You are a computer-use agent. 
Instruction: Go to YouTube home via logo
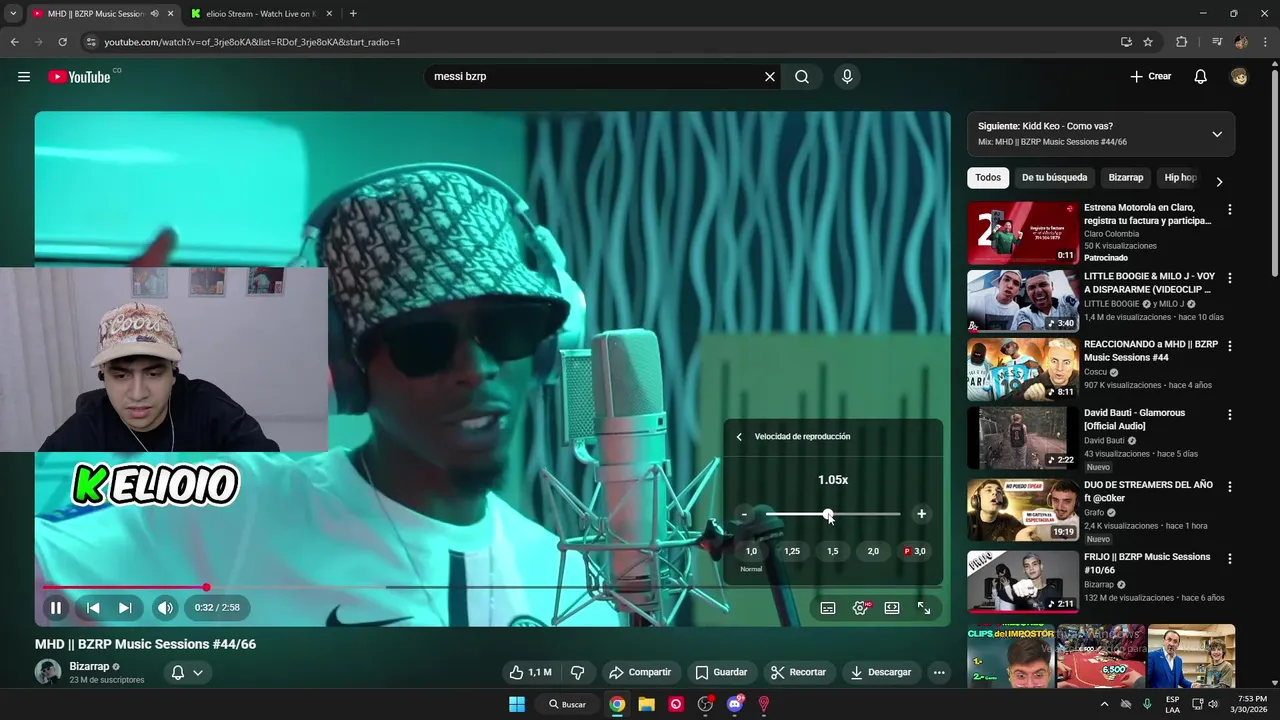pos(79,77)
